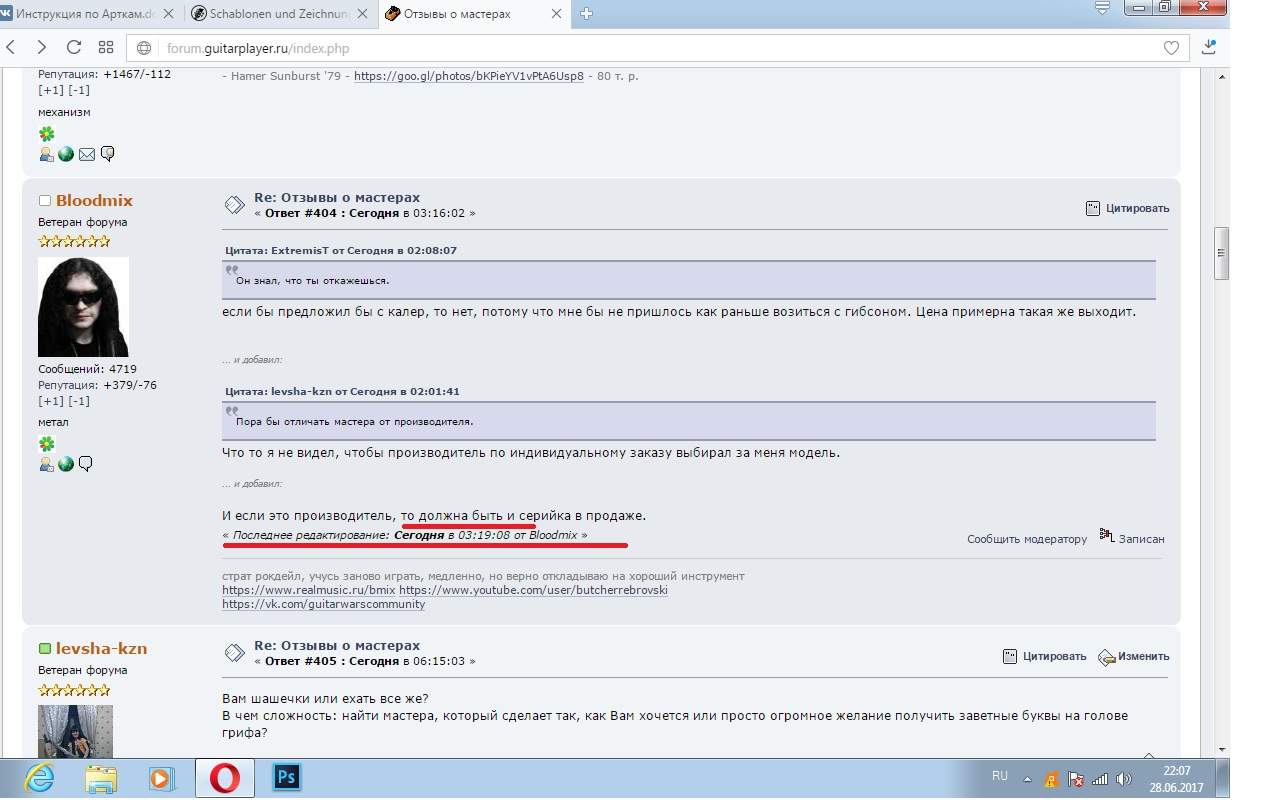Open the network signal tray icon

[1100, 779]
